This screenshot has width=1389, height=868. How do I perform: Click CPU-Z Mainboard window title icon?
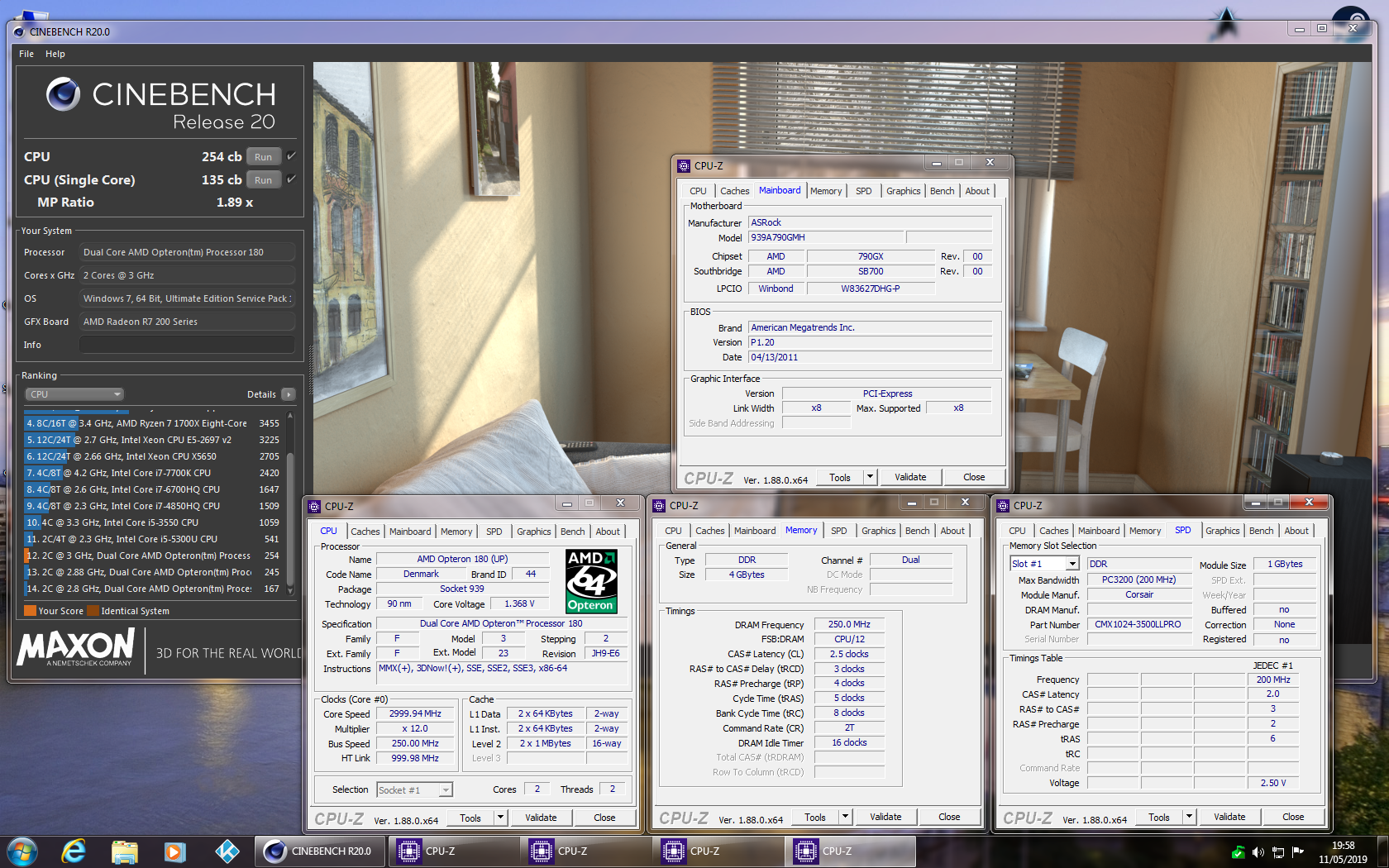[684, 166]
